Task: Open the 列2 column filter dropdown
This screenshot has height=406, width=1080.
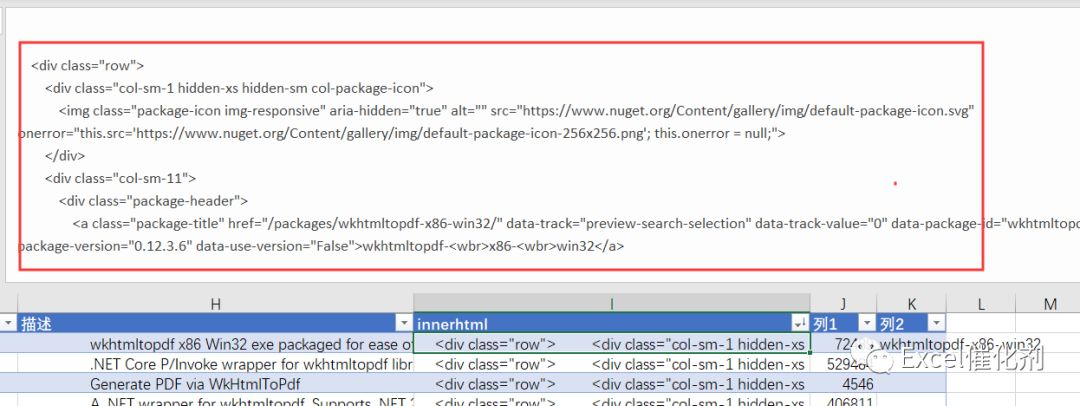Action: click(x=937, y=323)
